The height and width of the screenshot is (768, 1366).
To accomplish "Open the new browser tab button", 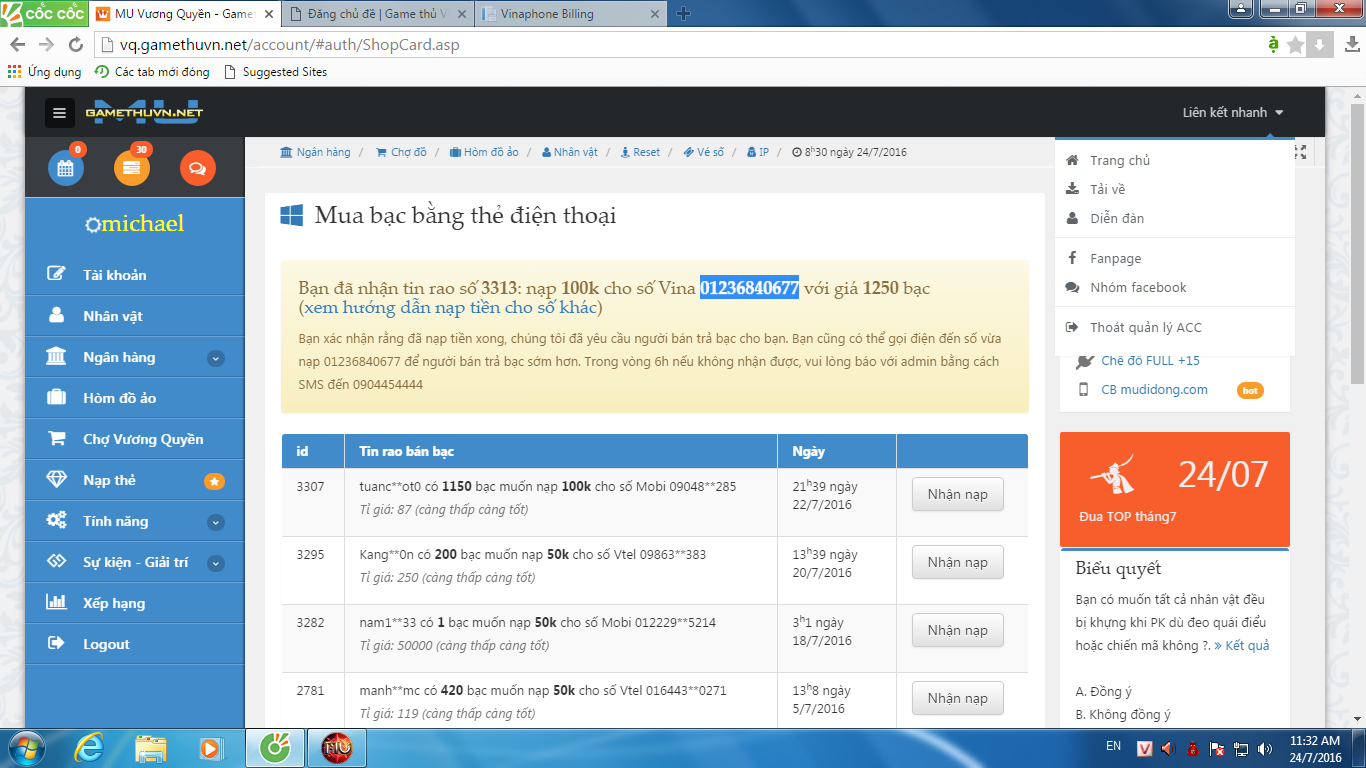I will [x=684, y=14].
